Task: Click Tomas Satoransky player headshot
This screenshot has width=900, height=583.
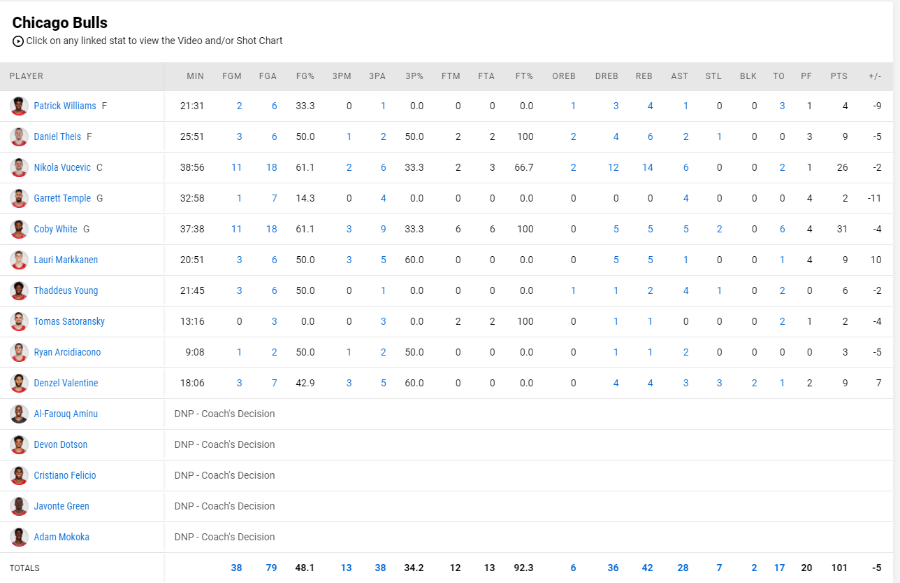Action: tap(19, 321)
